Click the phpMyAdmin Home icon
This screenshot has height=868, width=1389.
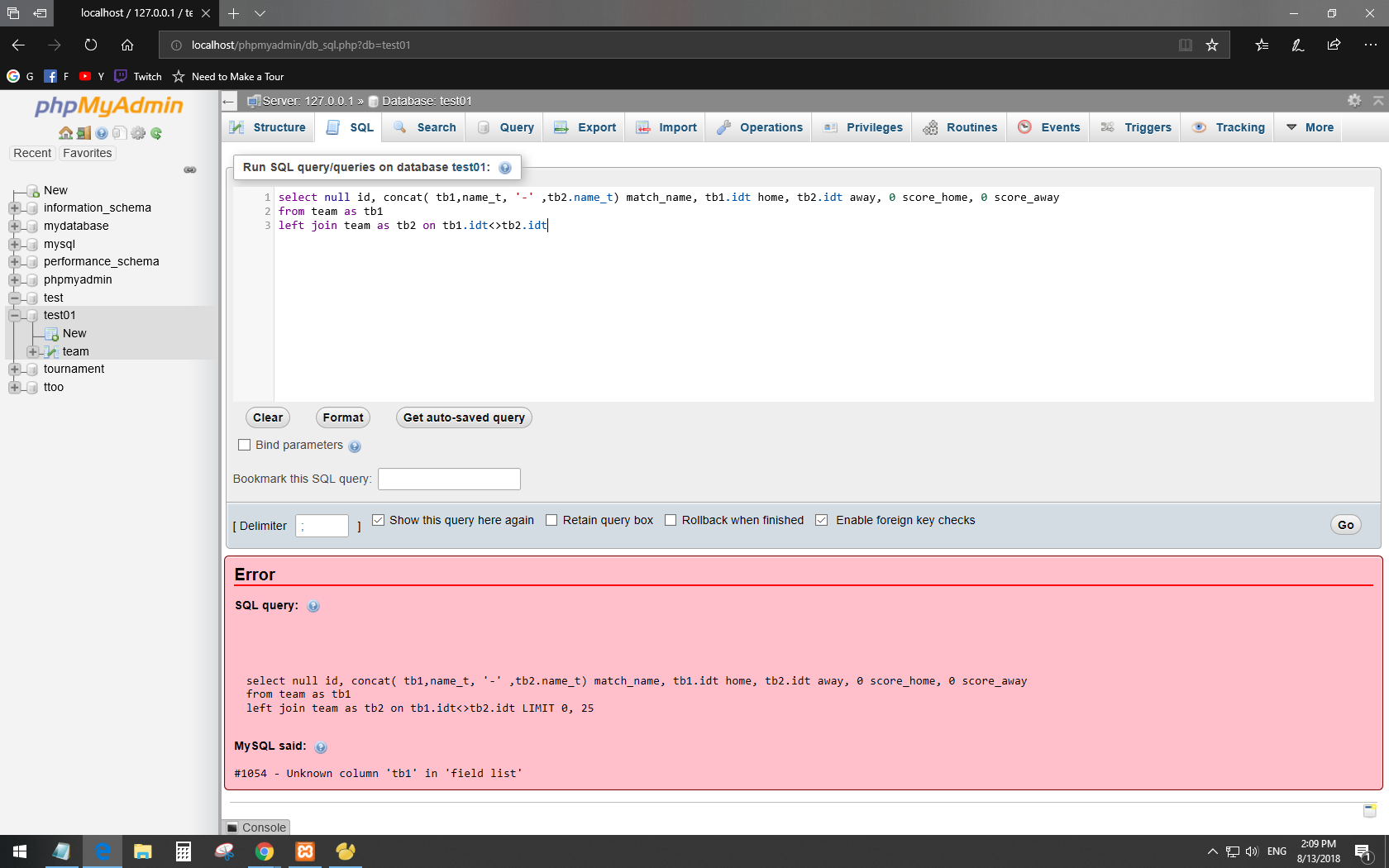coord(65,133)
